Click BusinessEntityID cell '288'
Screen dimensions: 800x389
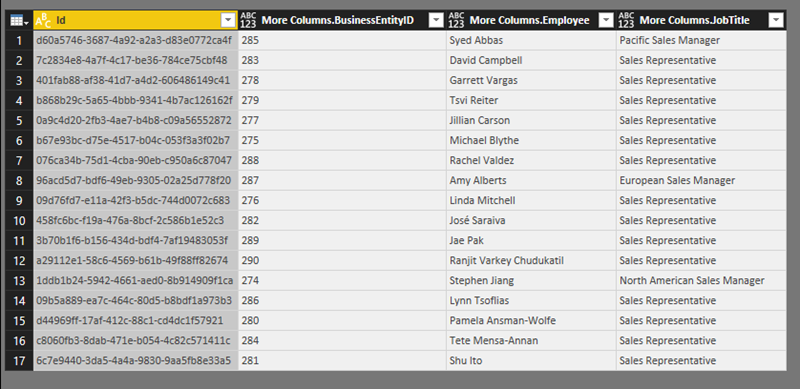point(342,160)
